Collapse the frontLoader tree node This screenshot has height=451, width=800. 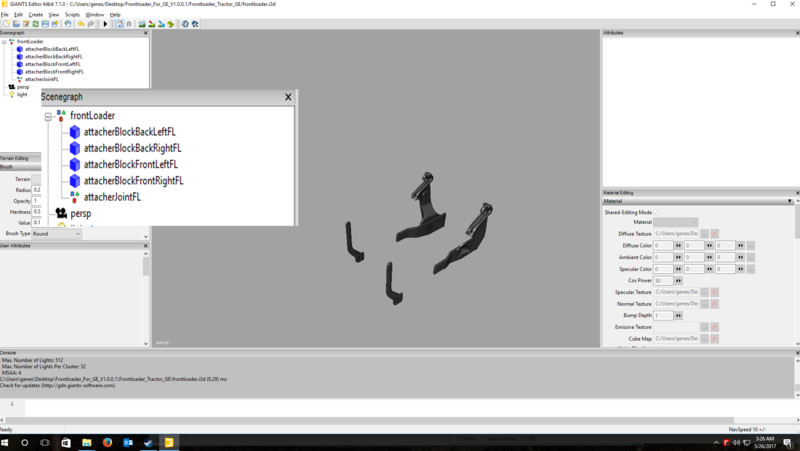coord(4,42)
